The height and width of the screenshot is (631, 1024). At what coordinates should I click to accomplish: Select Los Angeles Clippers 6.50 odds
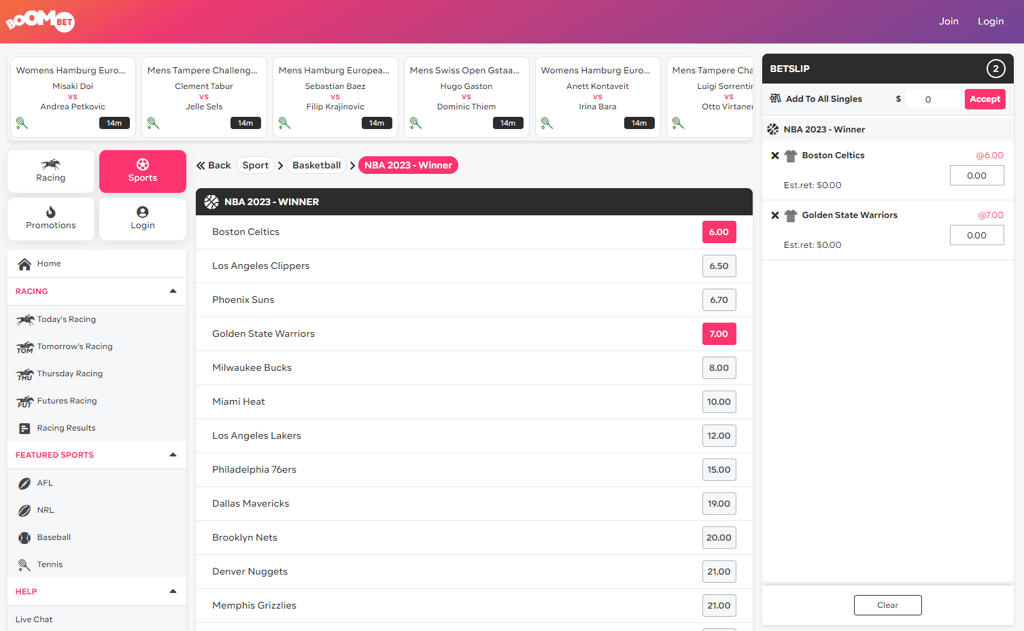pyautogui.click(x=719, y=266)
